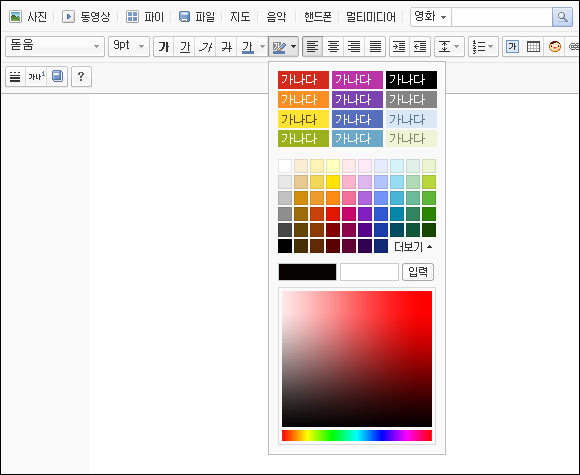Apply red background 가나다 preset
This screenshot has width=580, height=475.
click(303, 80)
